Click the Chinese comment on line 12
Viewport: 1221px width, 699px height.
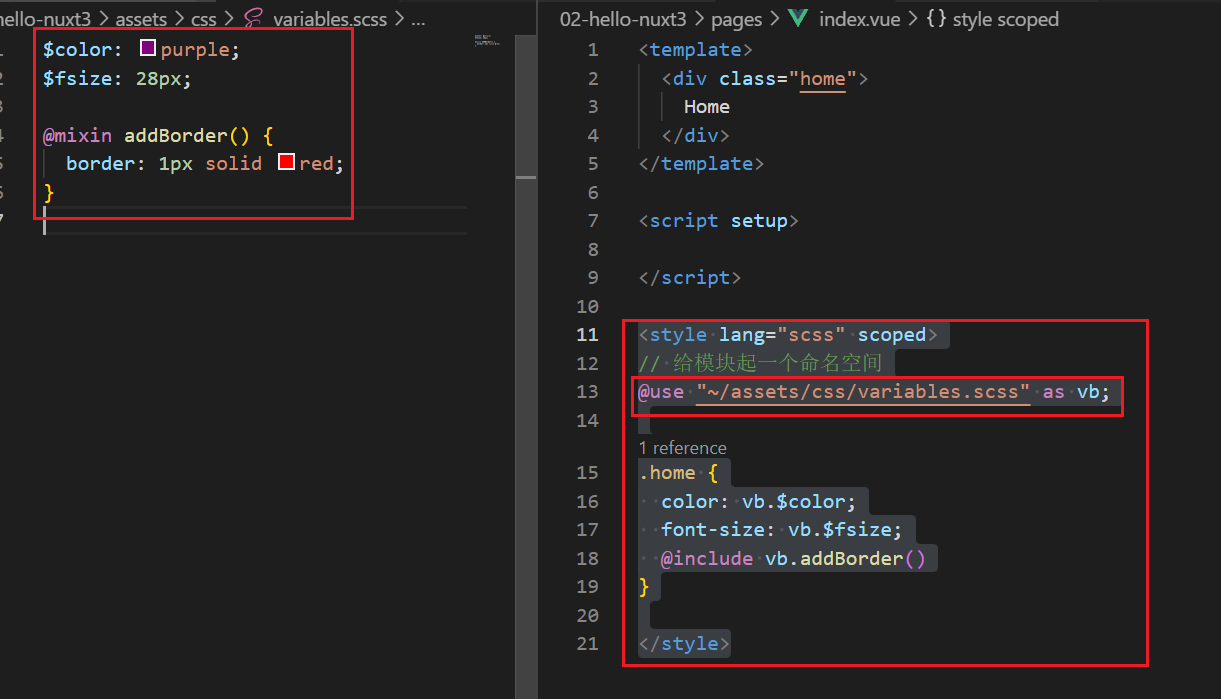pyautogui.click(x=760, y=363)
